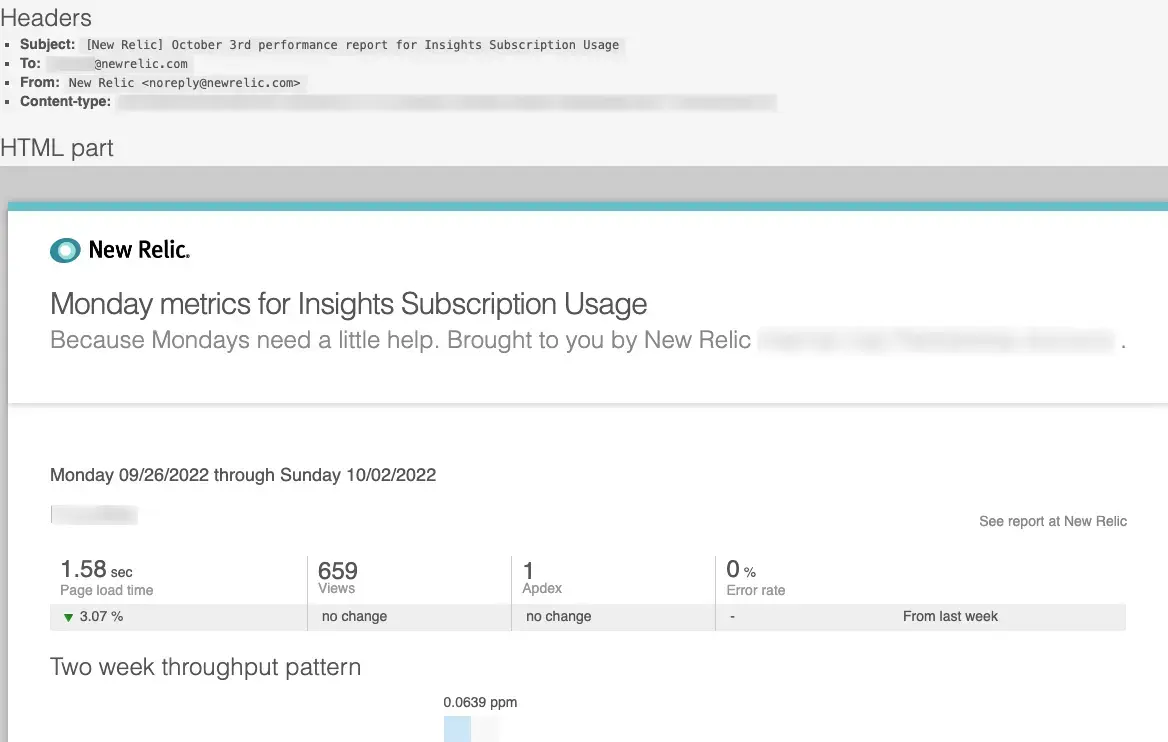Click no change under Apdex
This screenshot has width=1168, height=742.
tap(559, 617)
